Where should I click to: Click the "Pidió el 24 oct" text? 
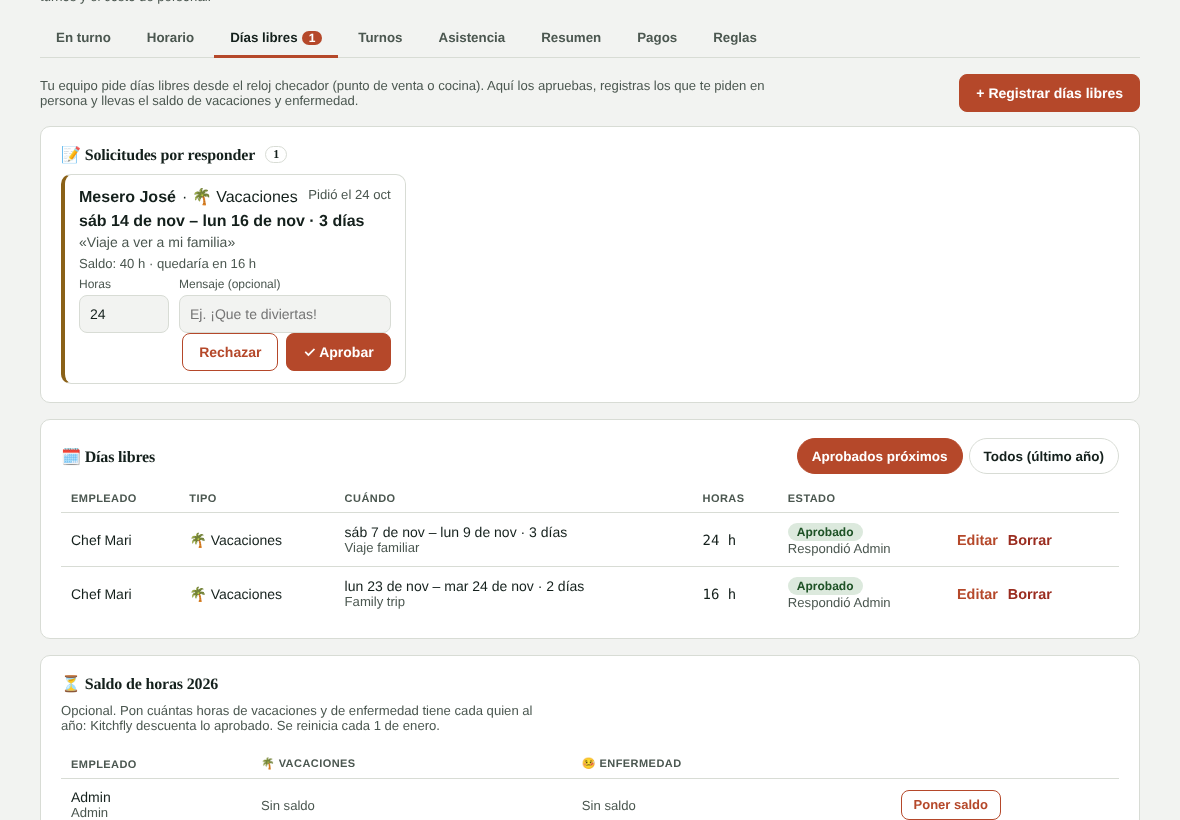[349, 195]
